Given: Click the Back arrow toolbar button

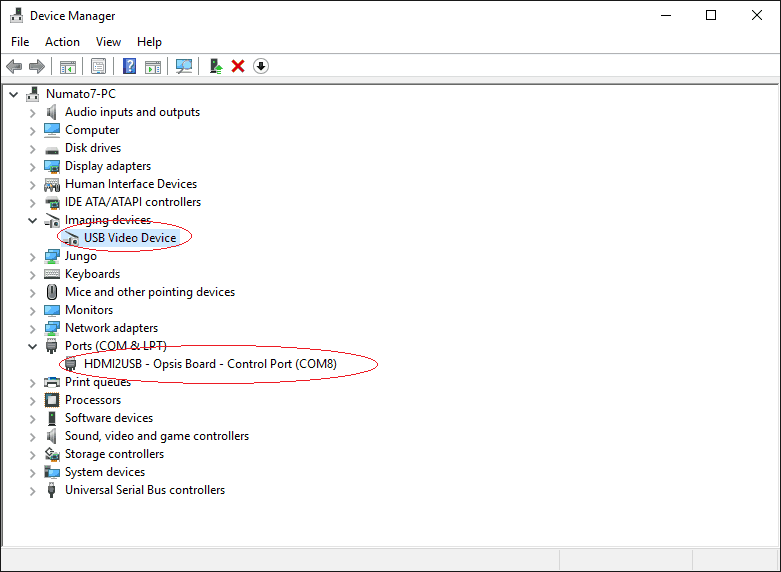Looking at the screenshot, I should (14, 66).
